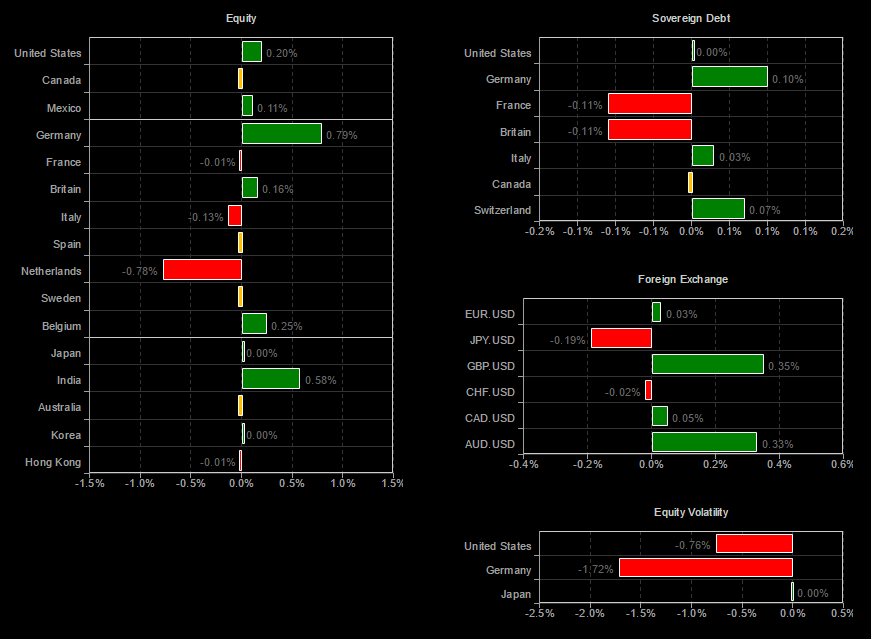Image resolution: width=871 pixels, height=639 pixels.
Task: Click the Belgium equity bar
Action: coord(254,324)
